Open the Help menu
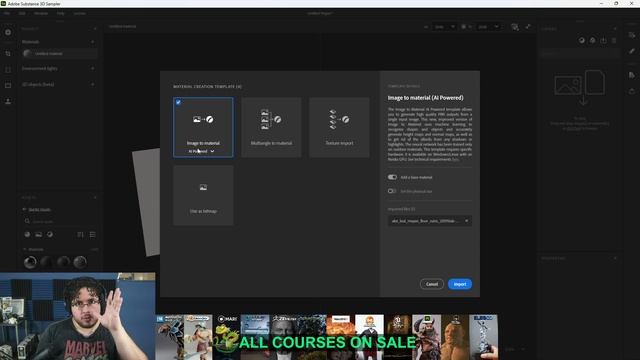 (60, 13)
